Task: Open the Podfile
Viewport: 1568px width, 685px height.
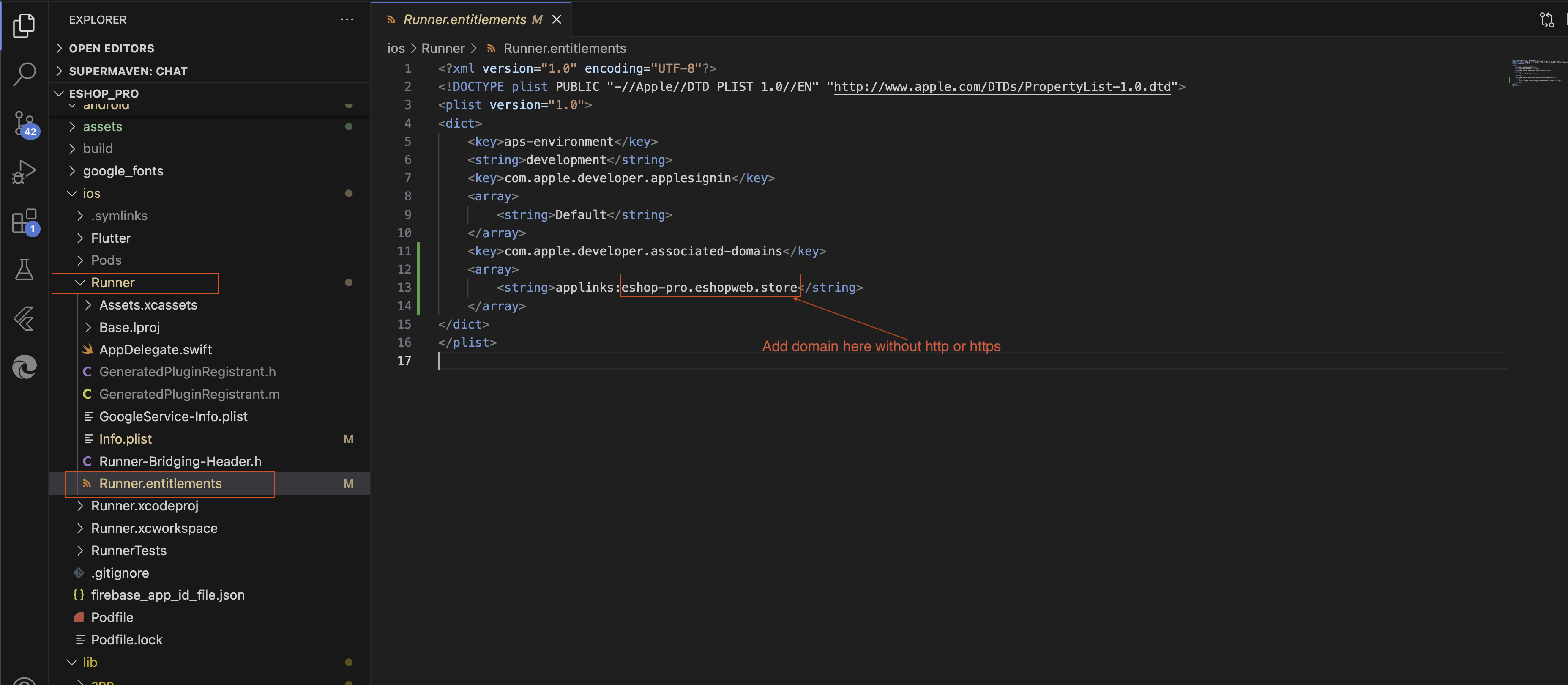Action: point(209,617)
